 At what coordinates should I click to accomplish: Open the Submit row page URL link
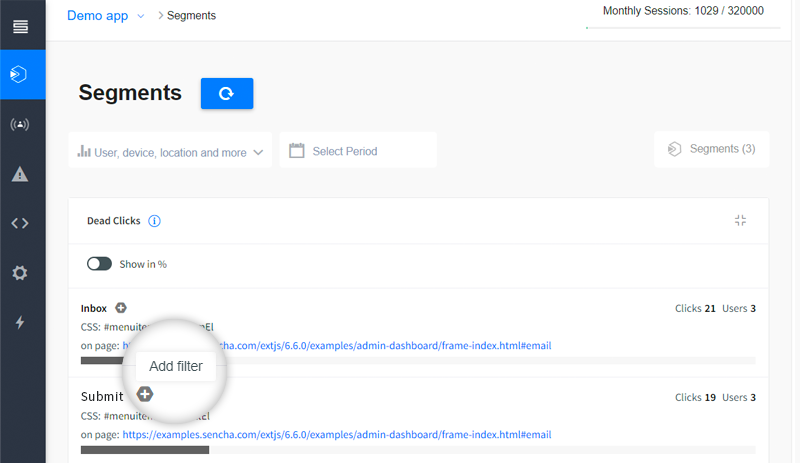(337, 434)
